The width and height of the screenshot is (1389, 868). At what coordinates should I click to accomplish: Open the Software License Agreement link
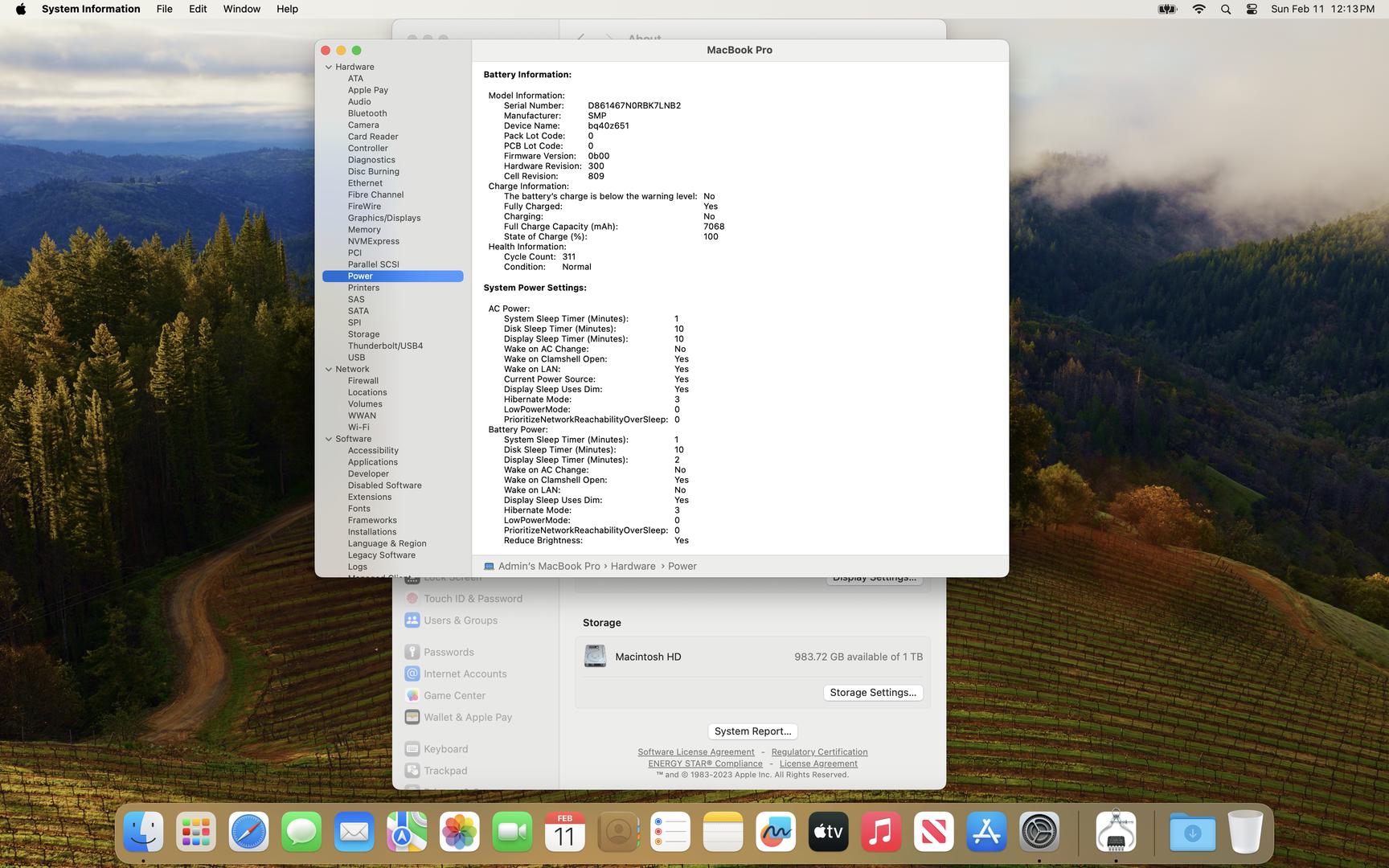(695, 752)
